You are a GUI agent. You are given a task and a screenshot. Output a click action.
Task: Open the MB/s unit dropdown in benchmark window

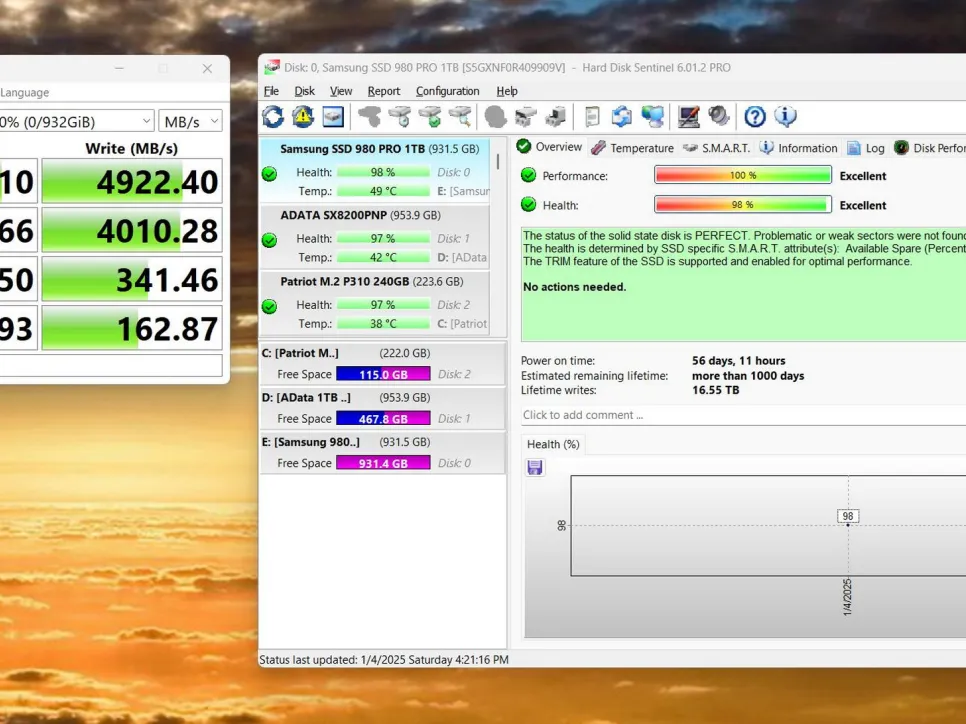tap(190, 121)
